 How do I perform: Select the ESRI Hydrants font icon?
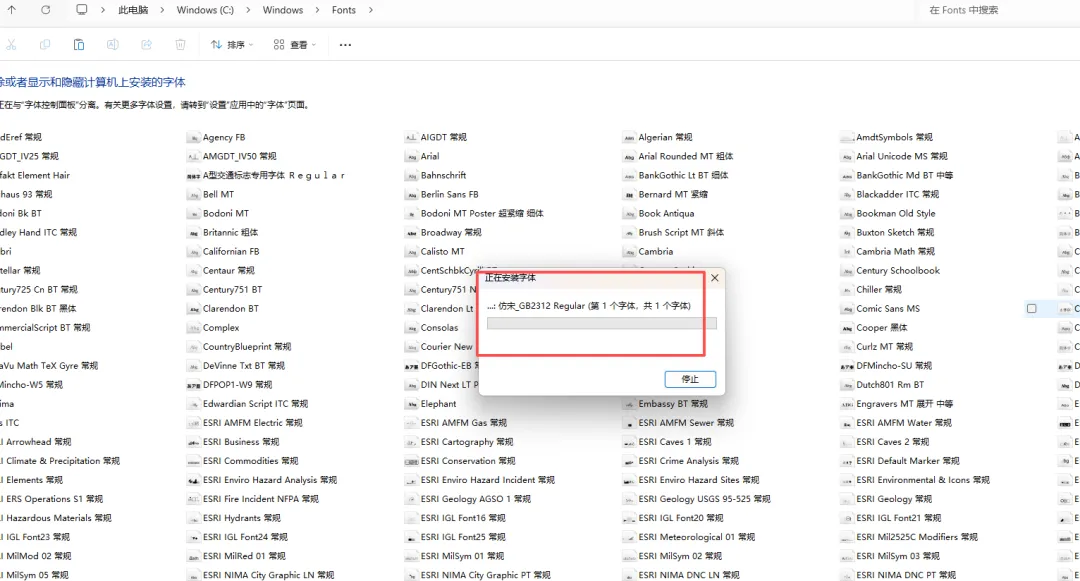click(194, 518)
